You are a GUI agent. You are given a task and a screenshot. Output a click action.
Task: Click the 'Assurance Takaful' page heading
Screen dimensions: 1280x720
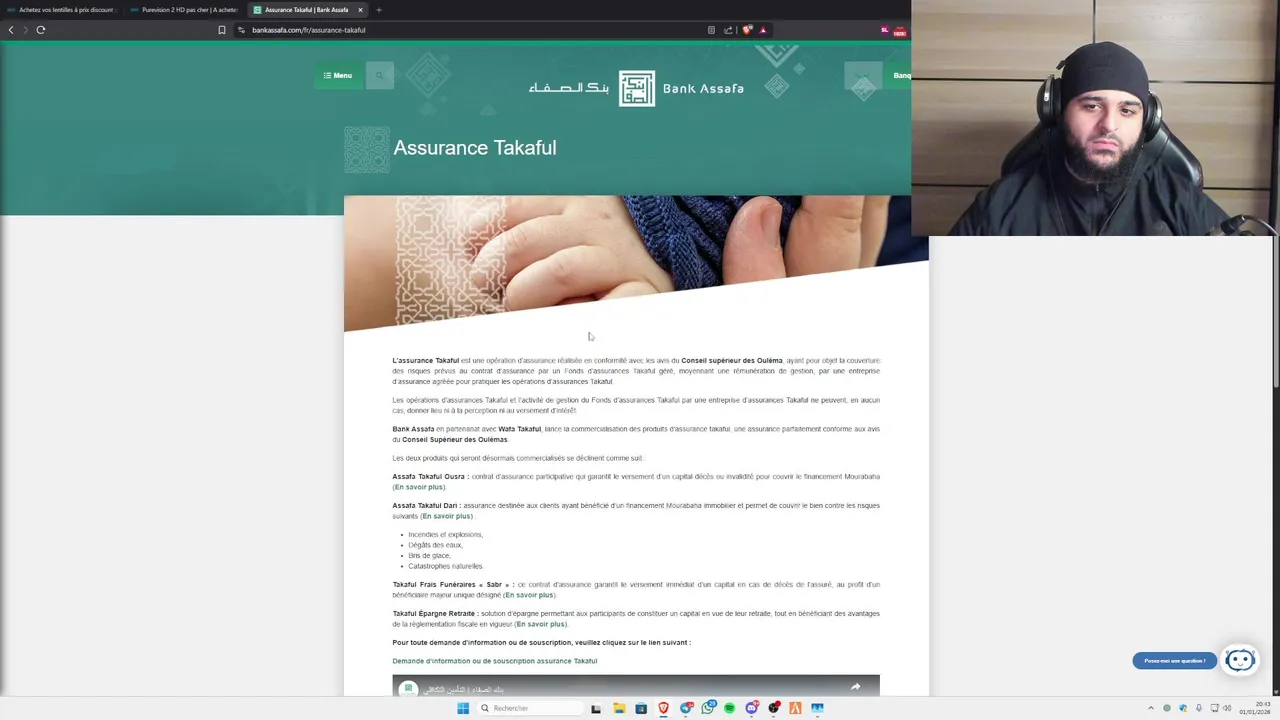[475, 148]
